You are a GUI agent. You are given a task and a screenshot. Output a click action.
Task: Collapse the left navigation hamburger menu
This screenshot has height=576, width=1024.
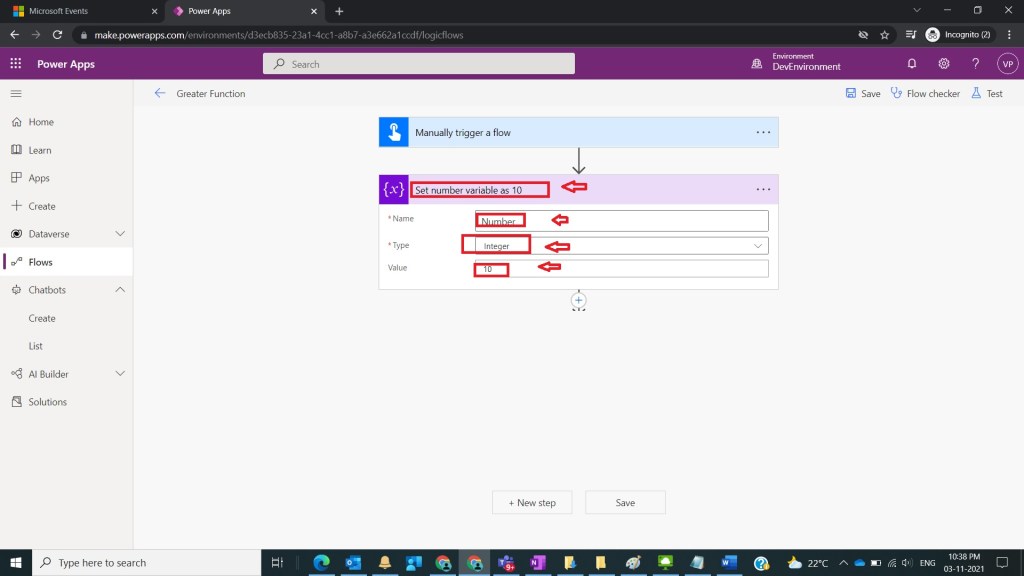point(16,93)
